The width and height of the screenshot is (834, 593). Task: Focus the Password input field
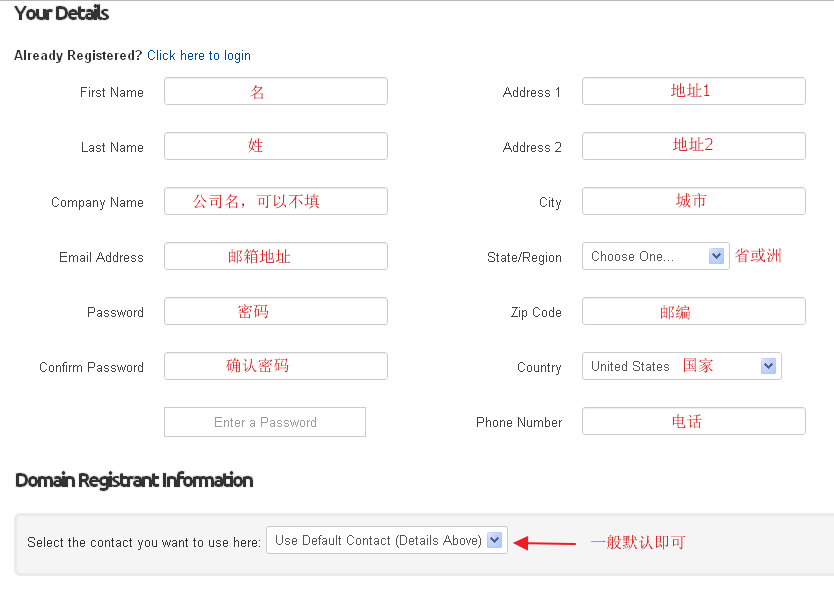coord(275,311)
